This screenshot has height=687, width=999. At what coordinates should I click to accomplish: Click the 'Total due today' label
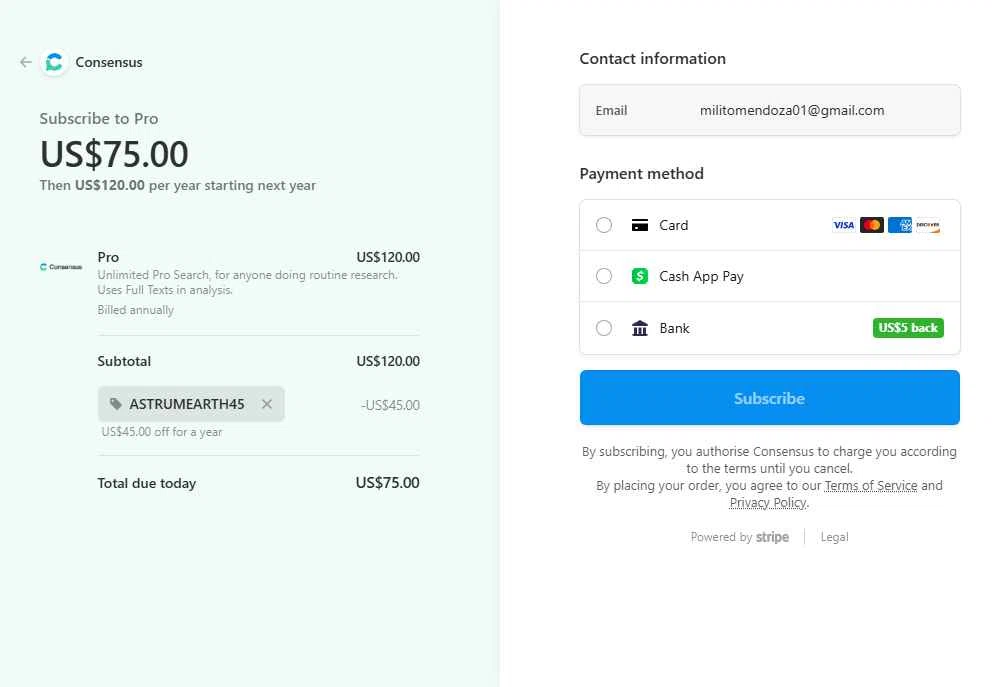coord(147,483)
